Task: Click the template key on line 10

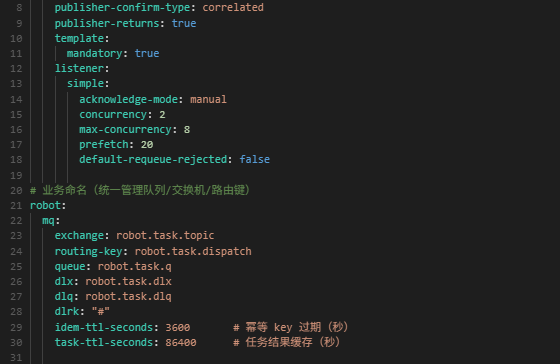Action: (x=79, y=38)
